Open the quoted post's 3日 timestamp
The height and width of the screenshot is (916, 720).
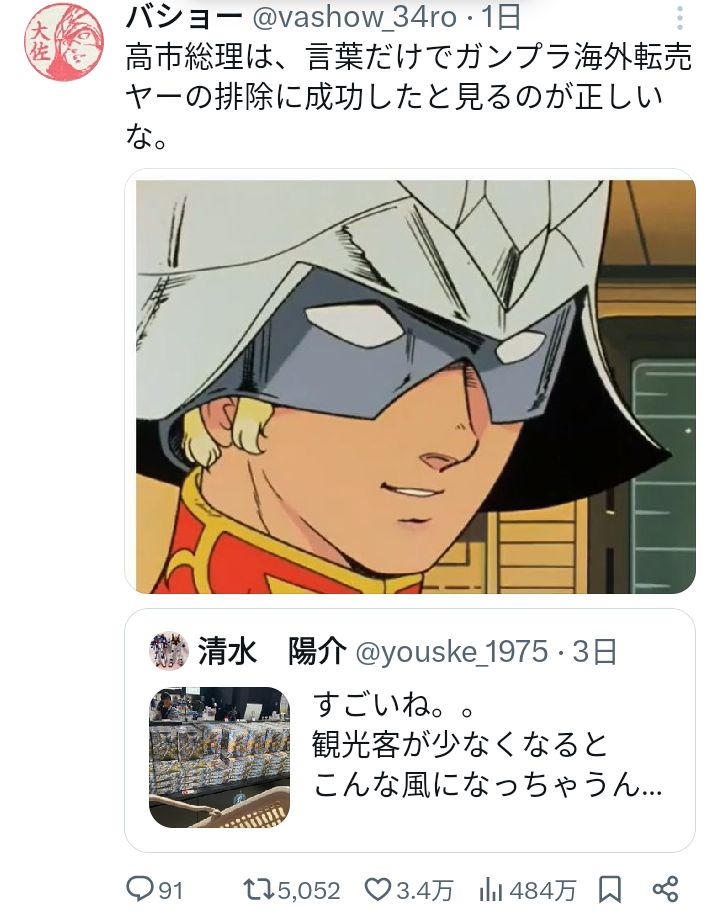[x=594, y=652]
